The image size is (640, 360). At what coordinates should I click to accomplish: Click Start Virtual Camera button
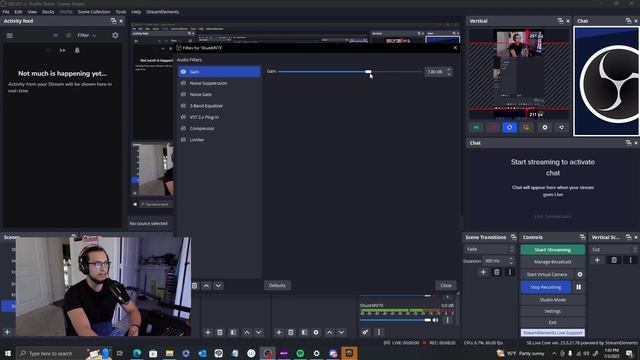pos(547,275)
